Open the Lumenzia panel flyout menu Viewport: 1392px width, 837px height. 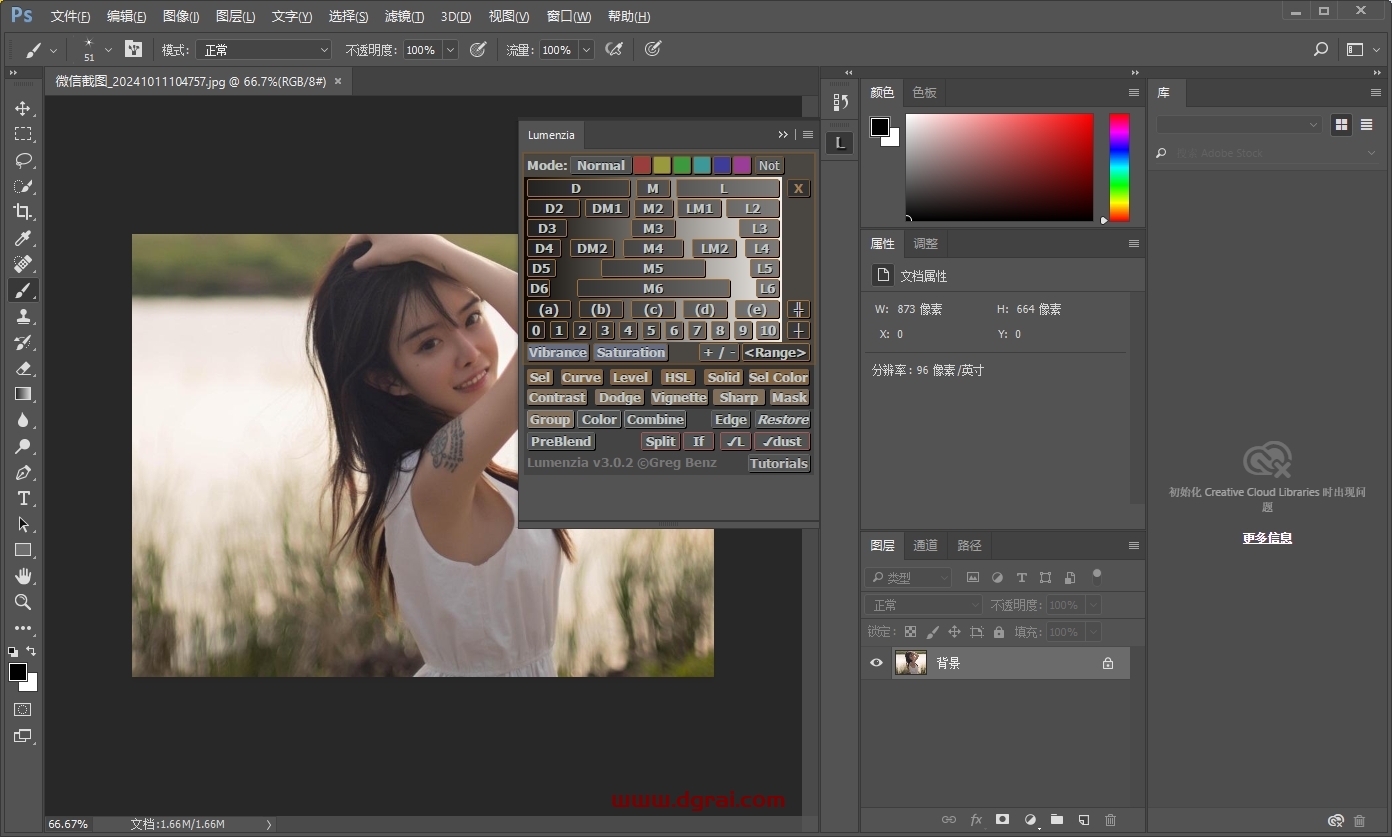(x=808, y=135)
